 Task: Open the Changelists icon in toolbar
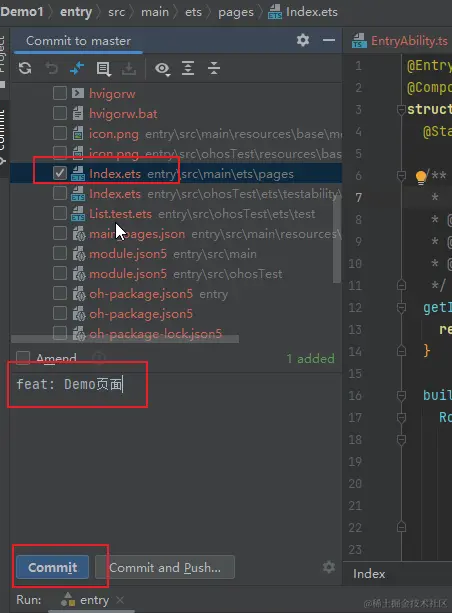104,69
